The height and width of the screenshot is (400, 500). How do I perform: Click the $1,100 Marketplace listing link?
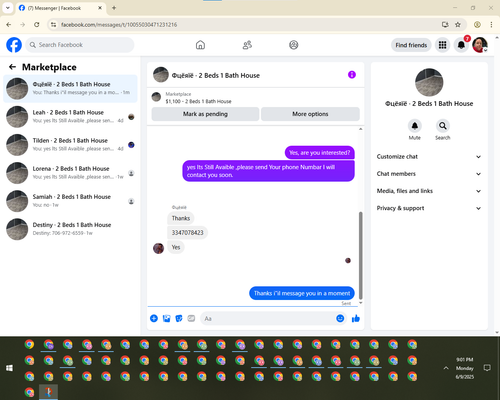point(198,101)
